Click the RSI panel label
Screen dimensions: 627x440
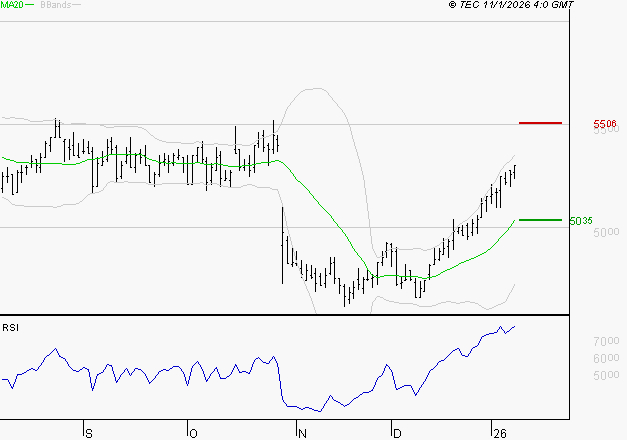click(x=10, y=328)
